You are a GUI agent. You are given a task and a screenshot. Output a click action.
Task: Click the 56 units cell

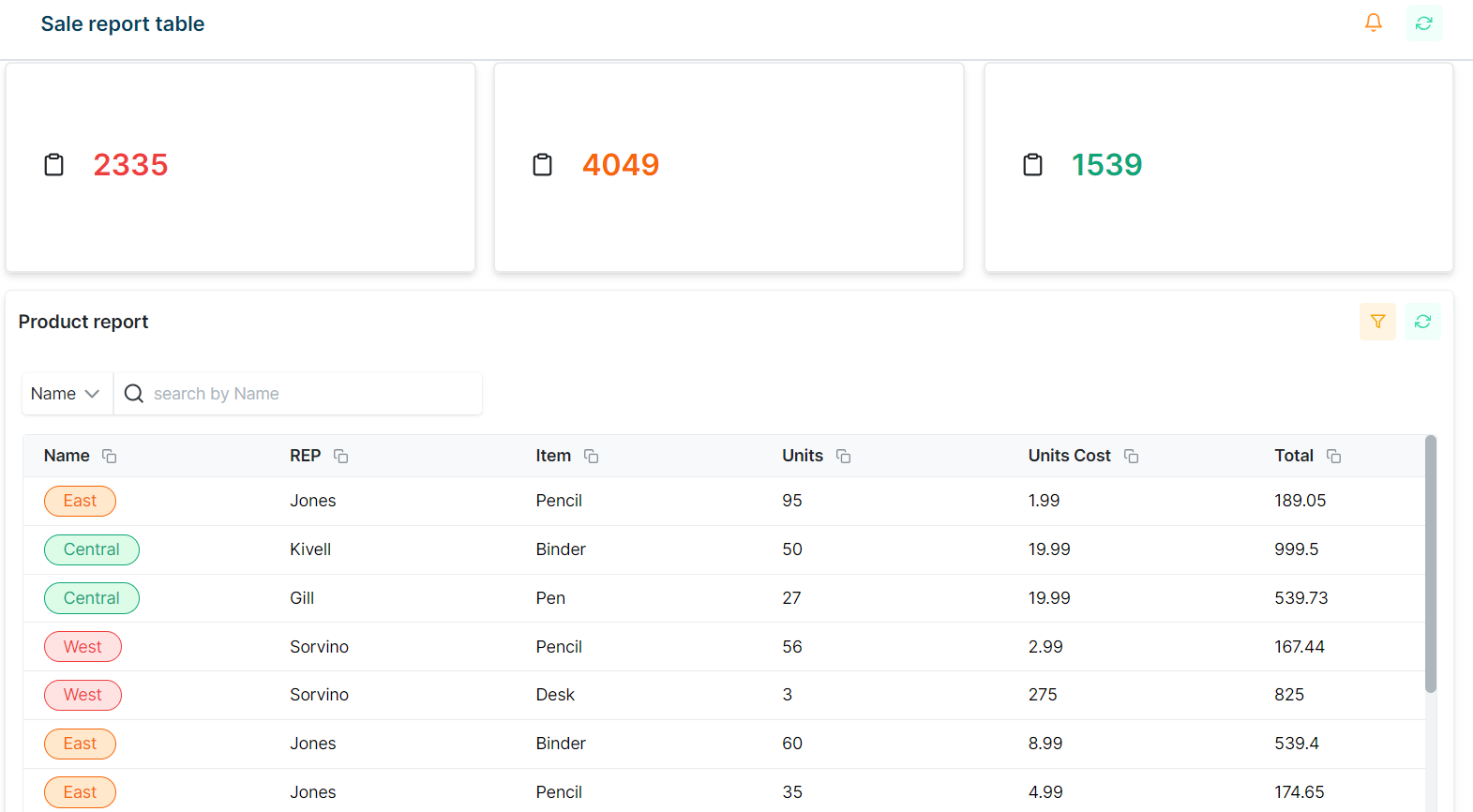[x=792, y=647]
